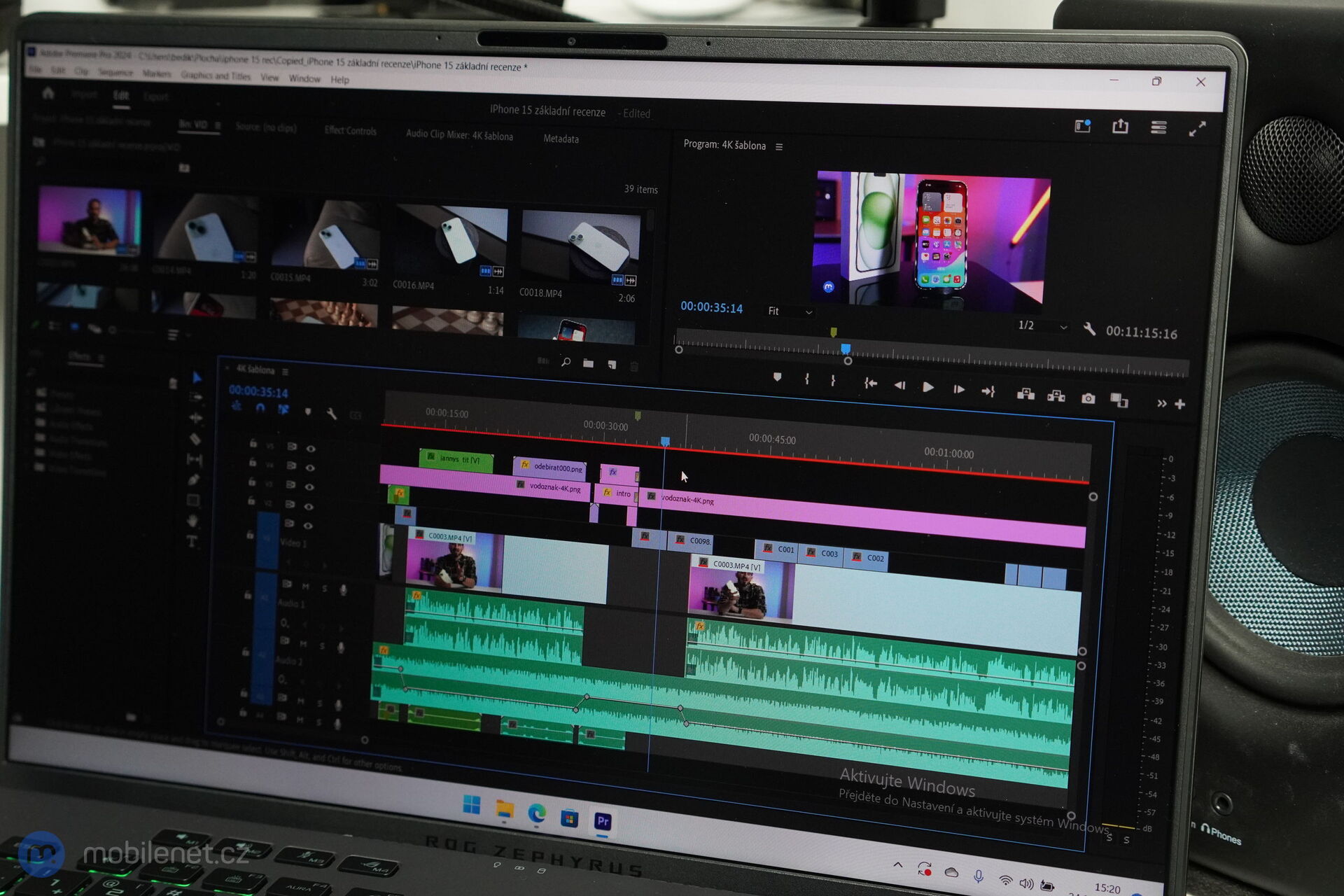Solo the Audio 2 track with the S button
This screenshot has width=1344, height=896.
(322, 646)
